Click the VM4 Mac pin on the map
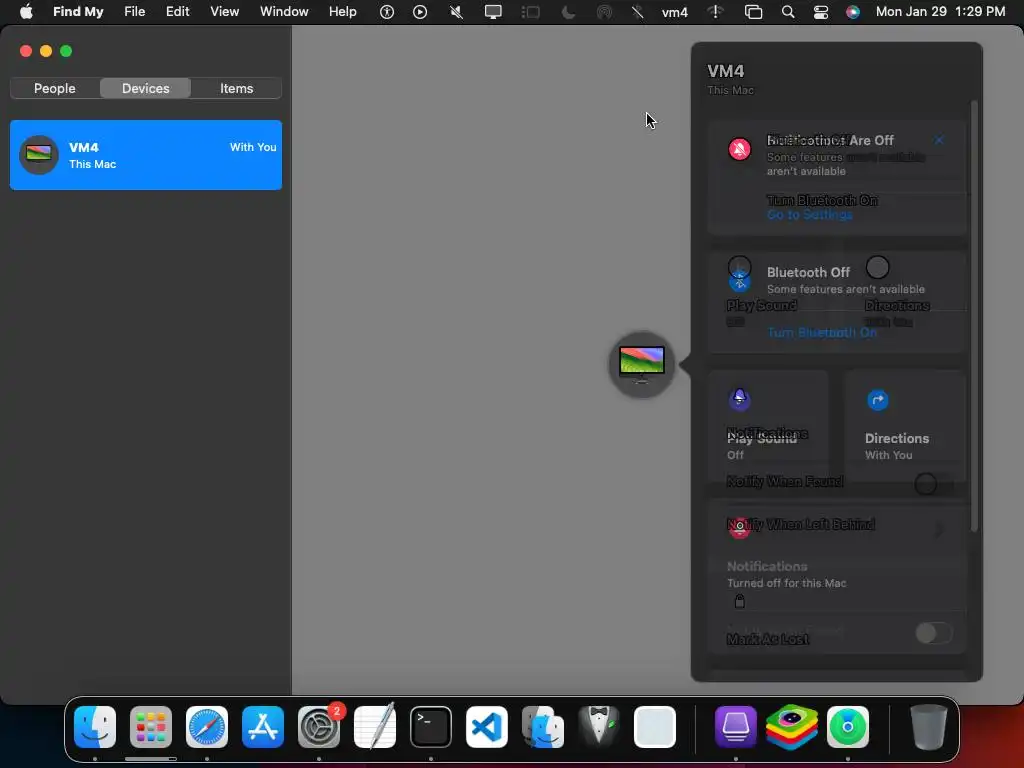This screenshot has height=768, width=1024. pos(641,364)
